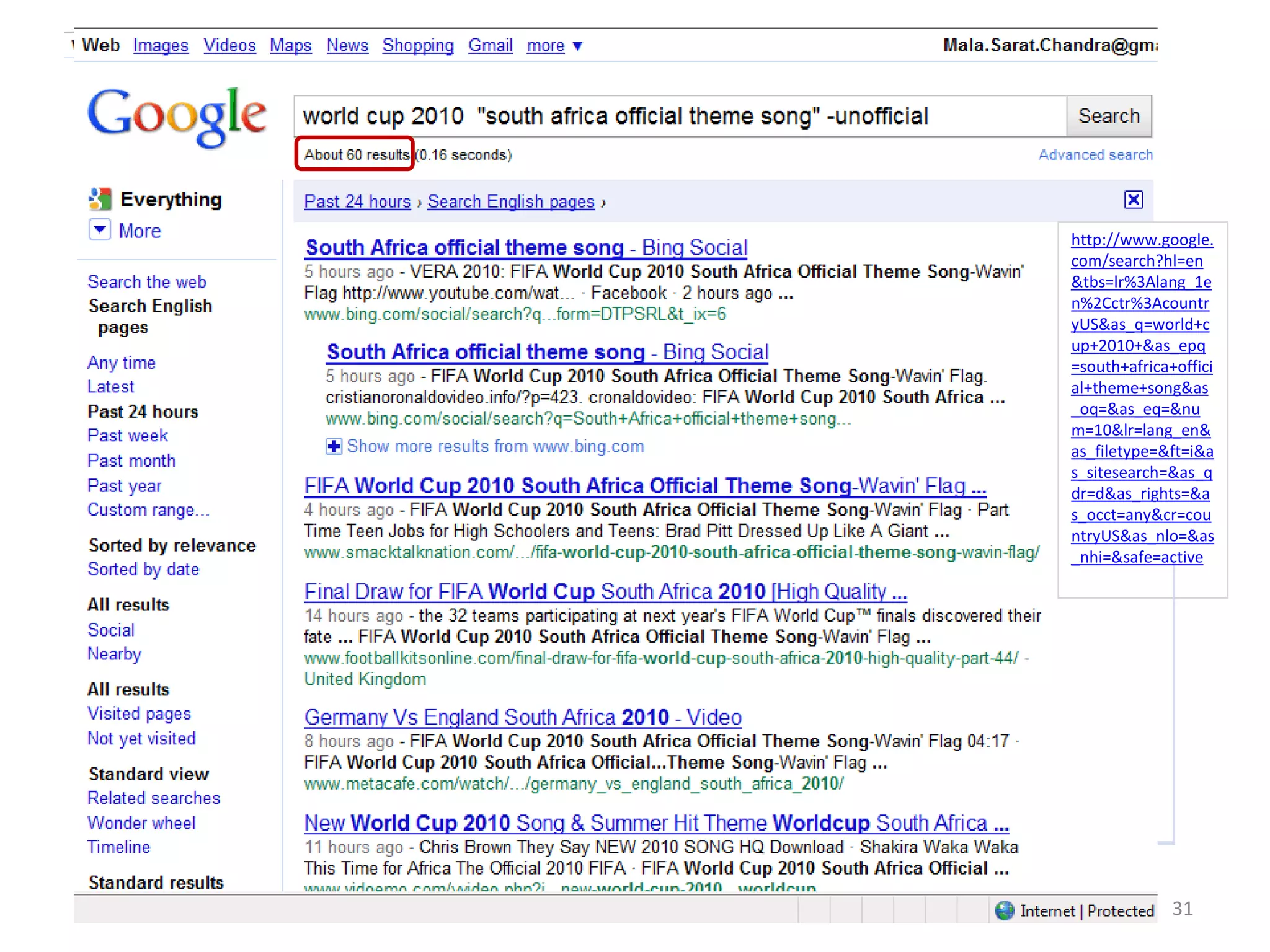
Task: Click the More label in sidebar
Action: [x=140, y=231]
